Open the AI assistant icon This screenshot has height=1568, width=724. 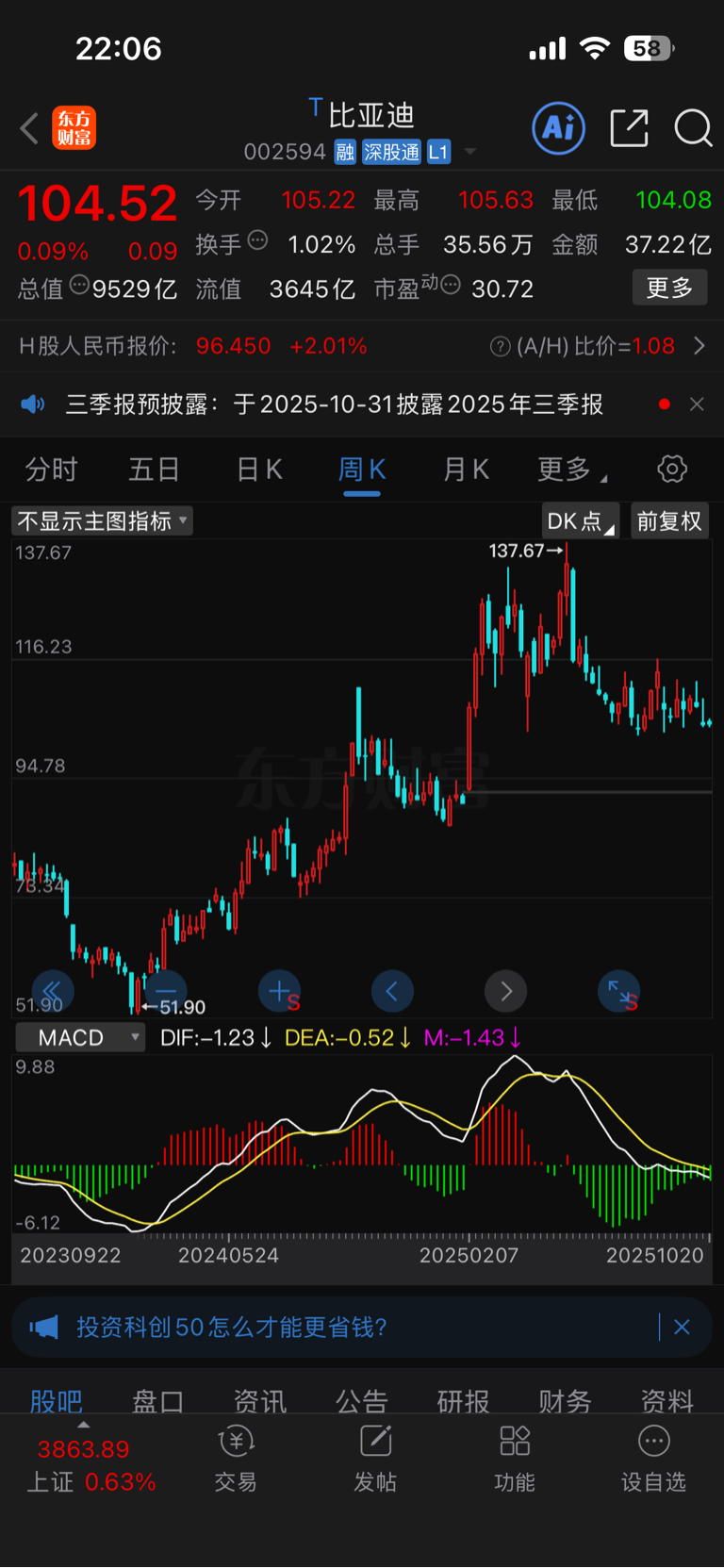559,127
